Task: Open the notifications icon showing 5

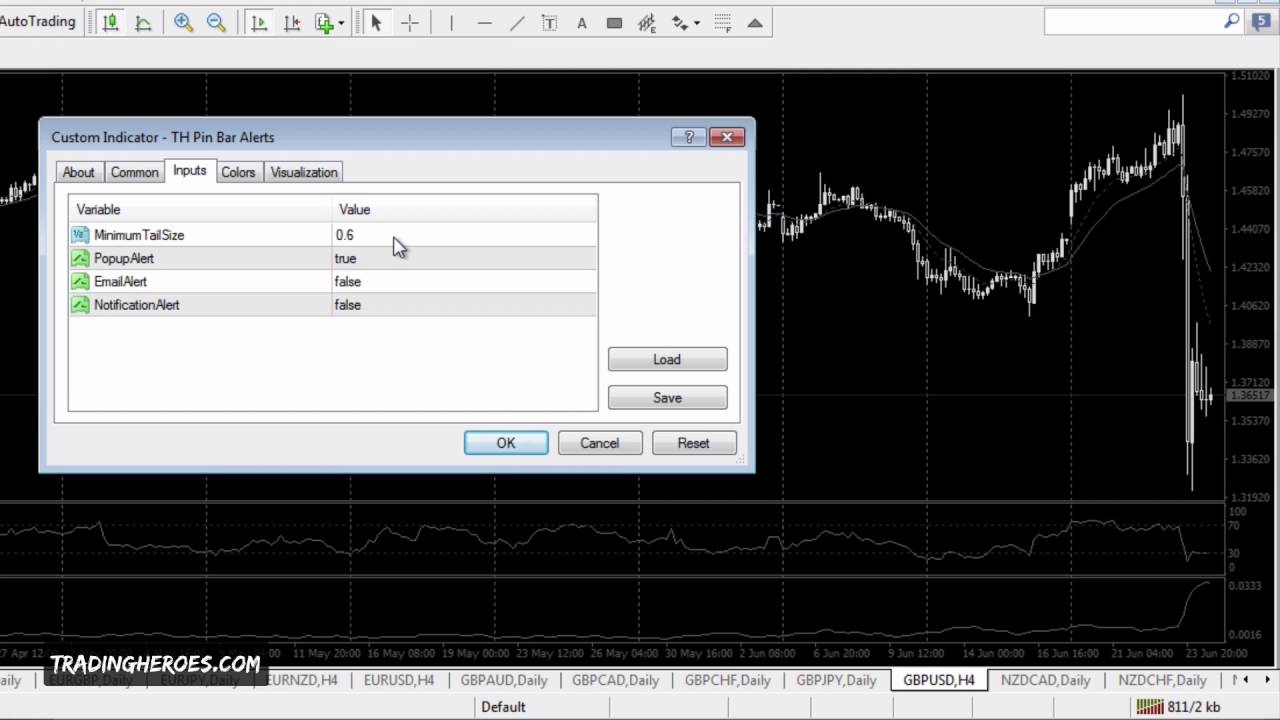Action: (x=1260, y=21)
